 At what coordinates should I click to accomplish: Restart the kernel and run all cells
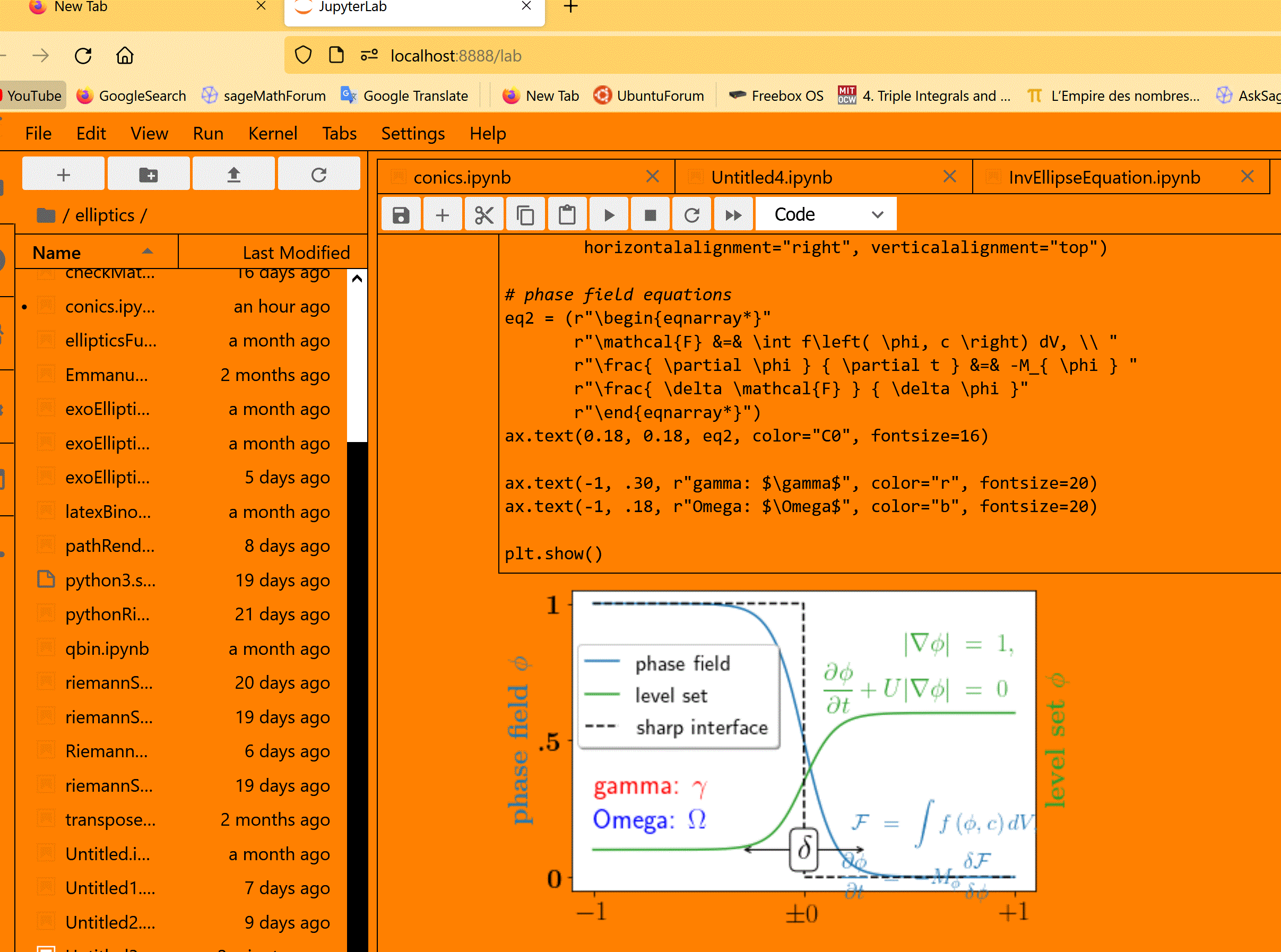click(733, 214)
